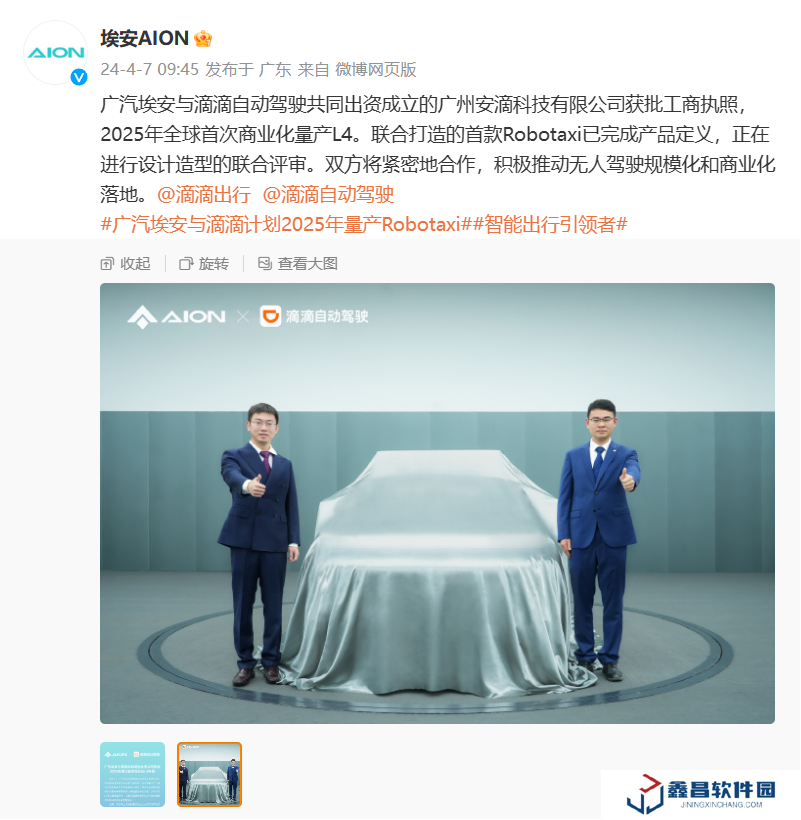Select the first teal announcement thumbnail
Image resolution: width=801 pixels, height=820 pixels.
pyautogui.click(x=132, y=775)
